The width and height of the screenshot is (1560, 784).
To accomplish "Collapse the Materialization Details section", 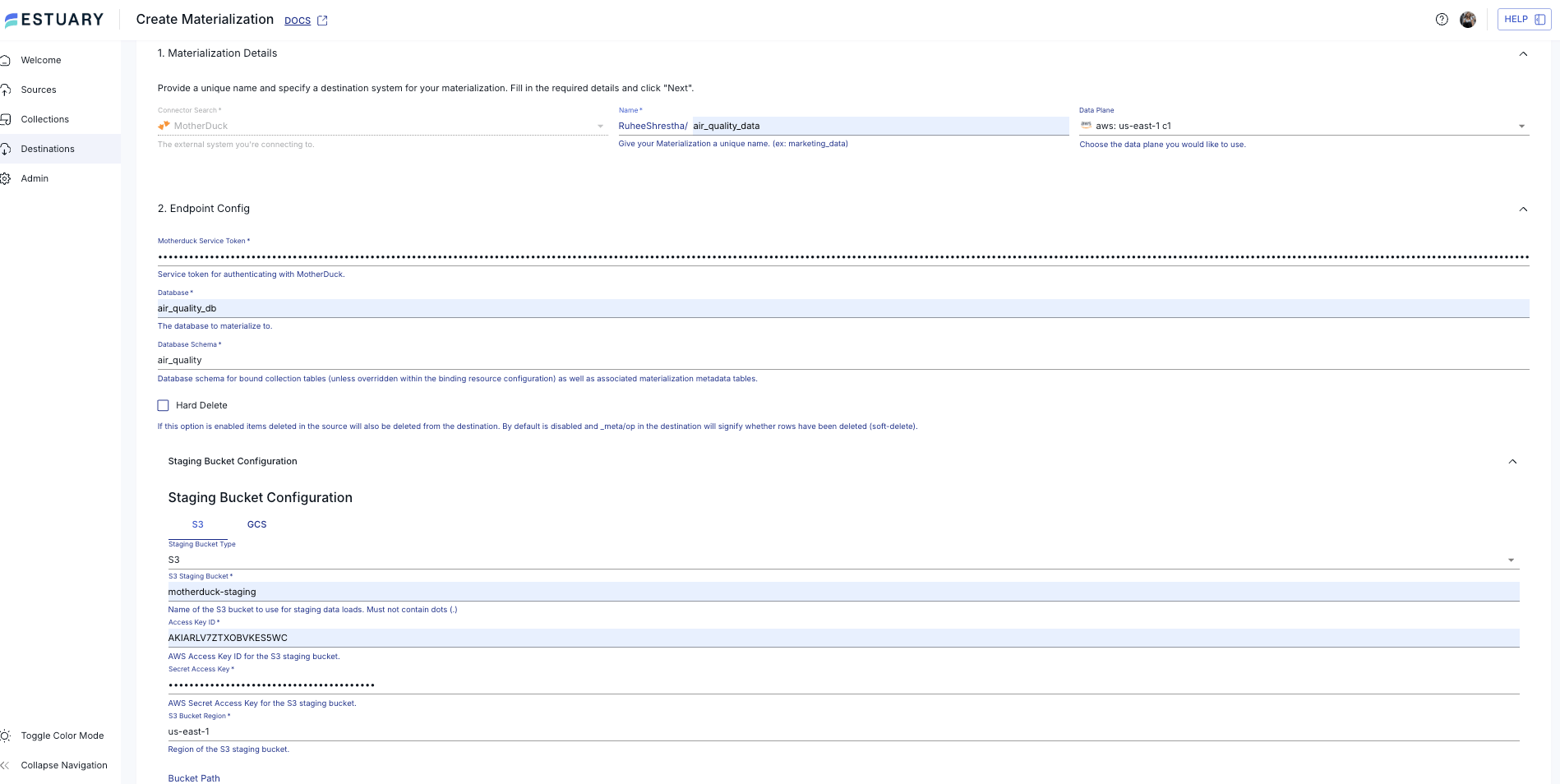I will pyautogui.click(x=1523, y=53).
